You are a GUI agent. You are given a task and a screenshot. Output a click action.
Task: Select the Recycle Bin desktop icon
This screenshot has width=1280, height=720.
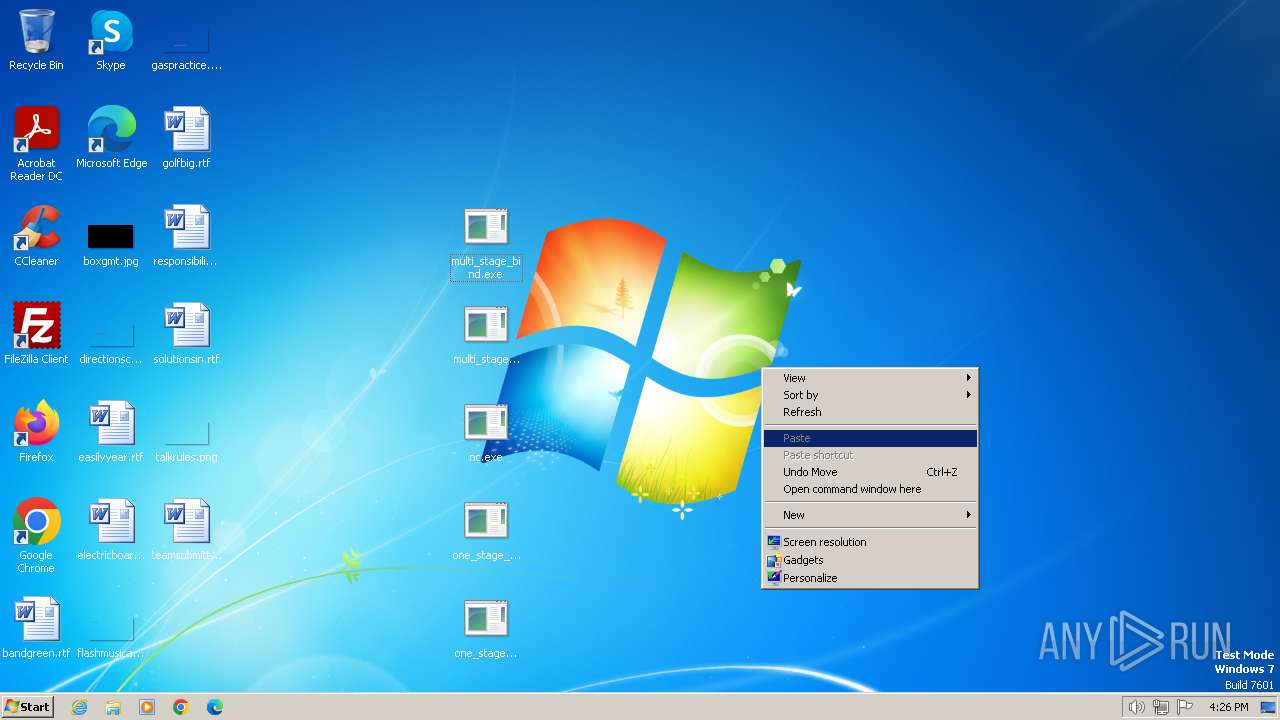click(x=36, y=40)
